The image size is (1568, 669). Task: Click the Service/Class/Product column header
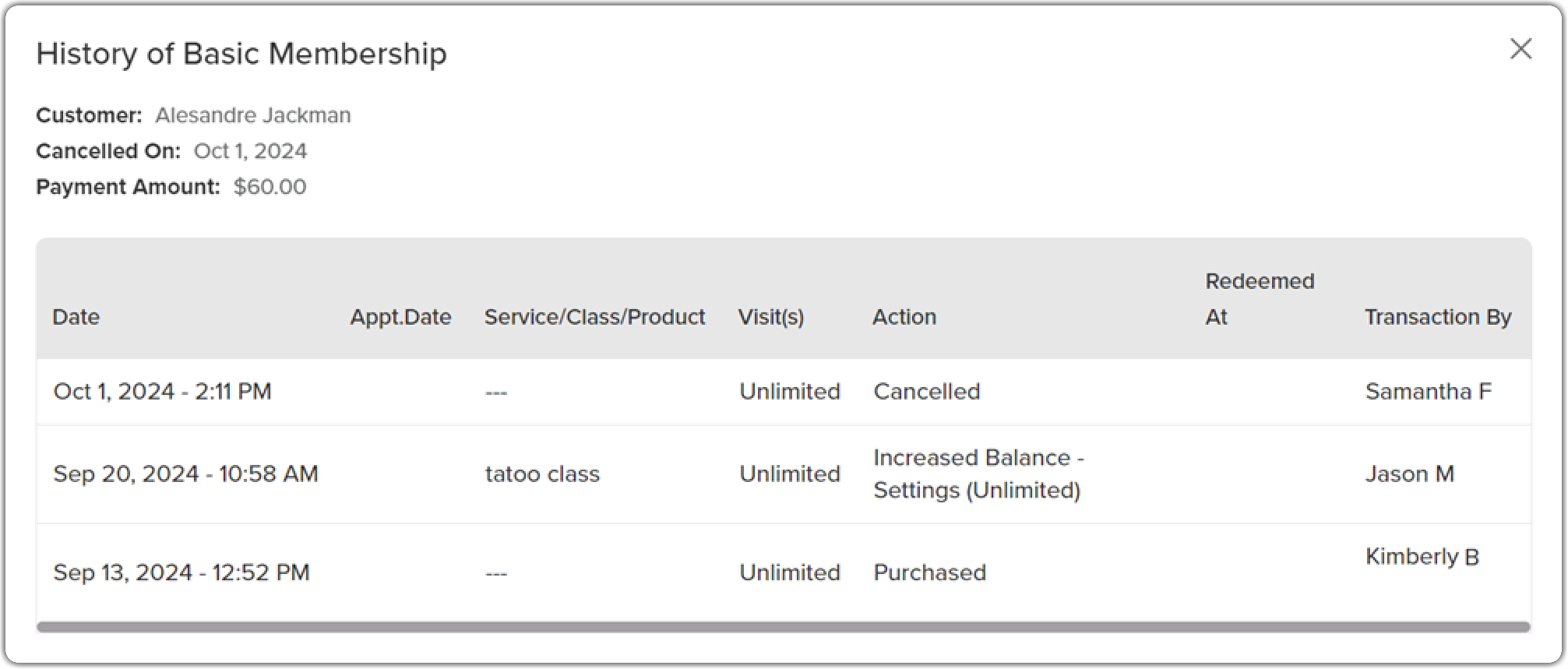pyautogui.click(x=594, y=317)
